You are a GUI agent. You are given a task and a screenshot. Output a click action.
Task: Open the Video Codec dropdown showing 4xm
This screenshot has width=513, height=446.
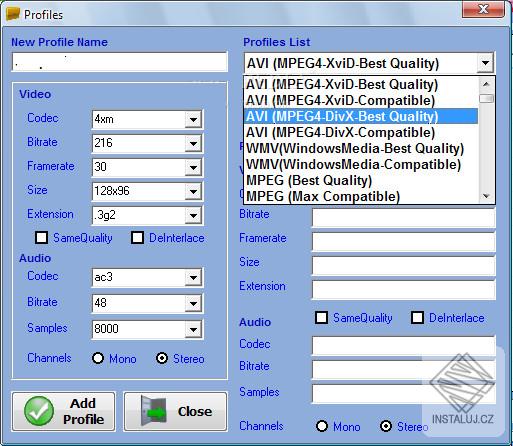click(193, 119)
